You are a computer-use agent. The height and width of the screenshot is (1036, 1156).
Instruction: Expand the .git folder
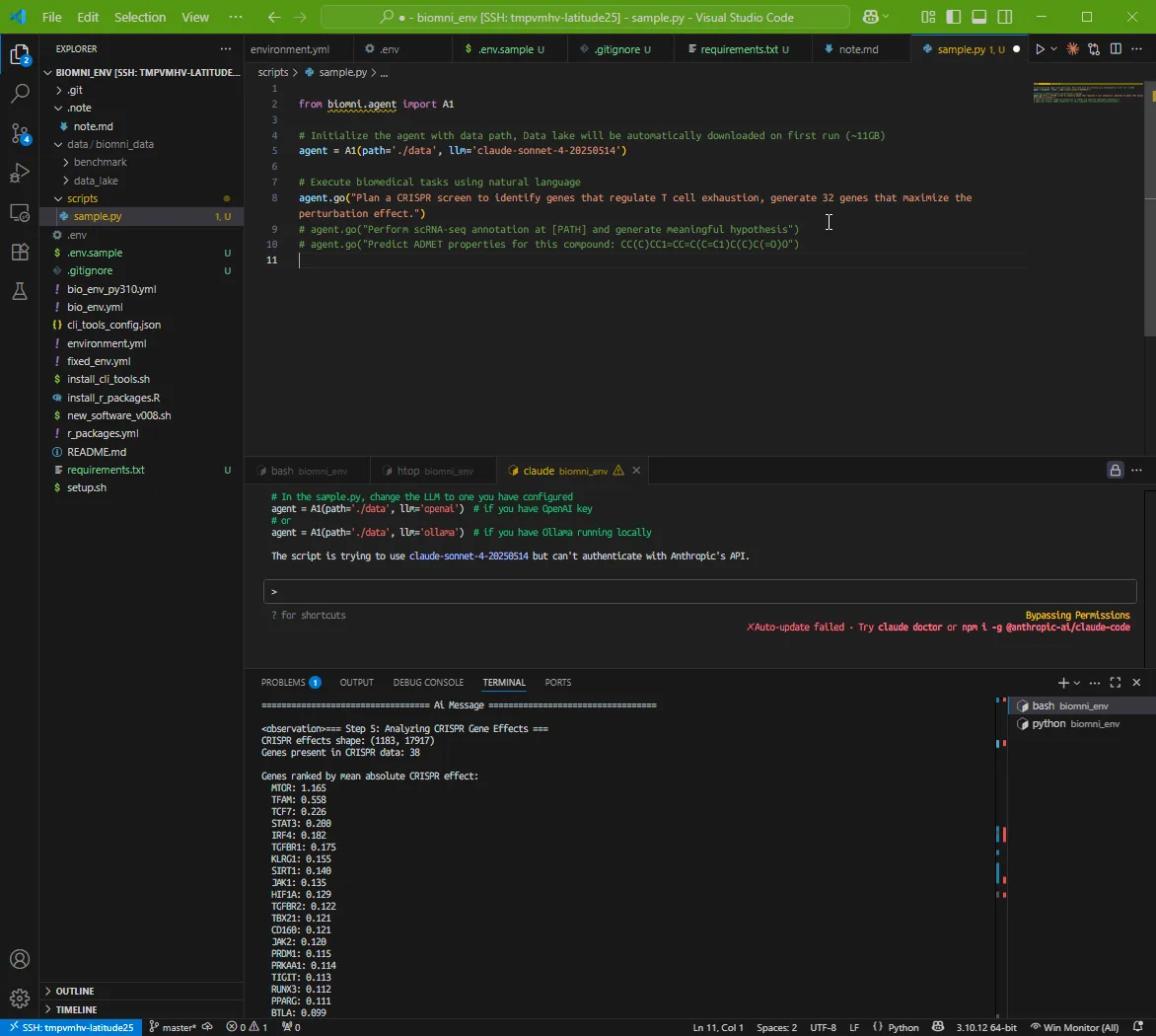(75, 90)
